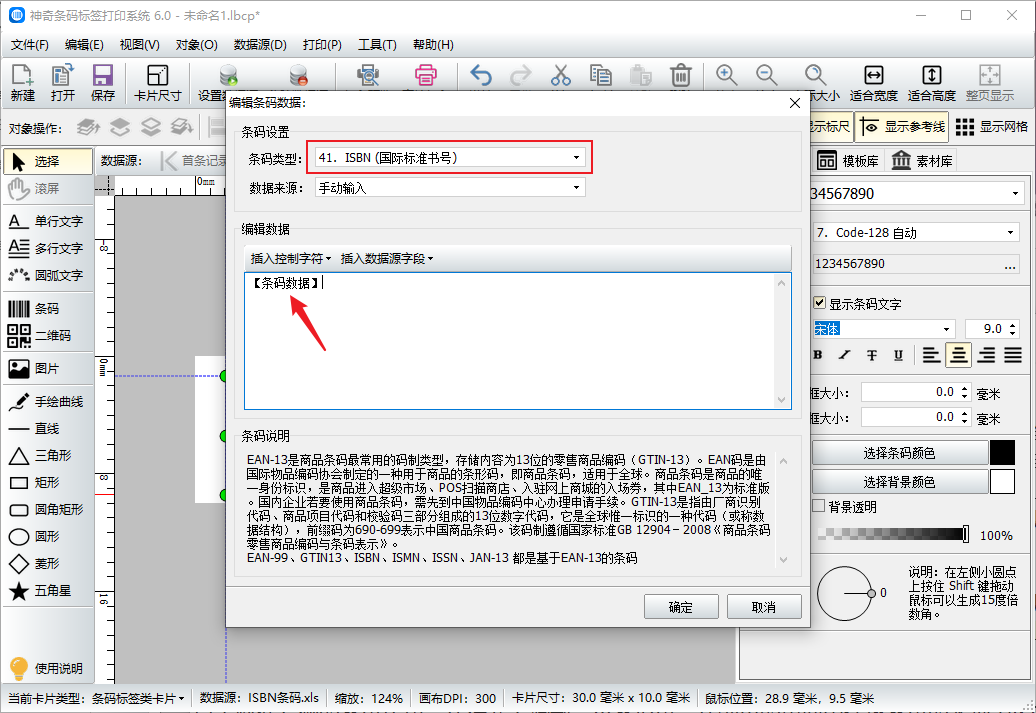Toggle 显示参考线 guide lines

pos(903,127)
